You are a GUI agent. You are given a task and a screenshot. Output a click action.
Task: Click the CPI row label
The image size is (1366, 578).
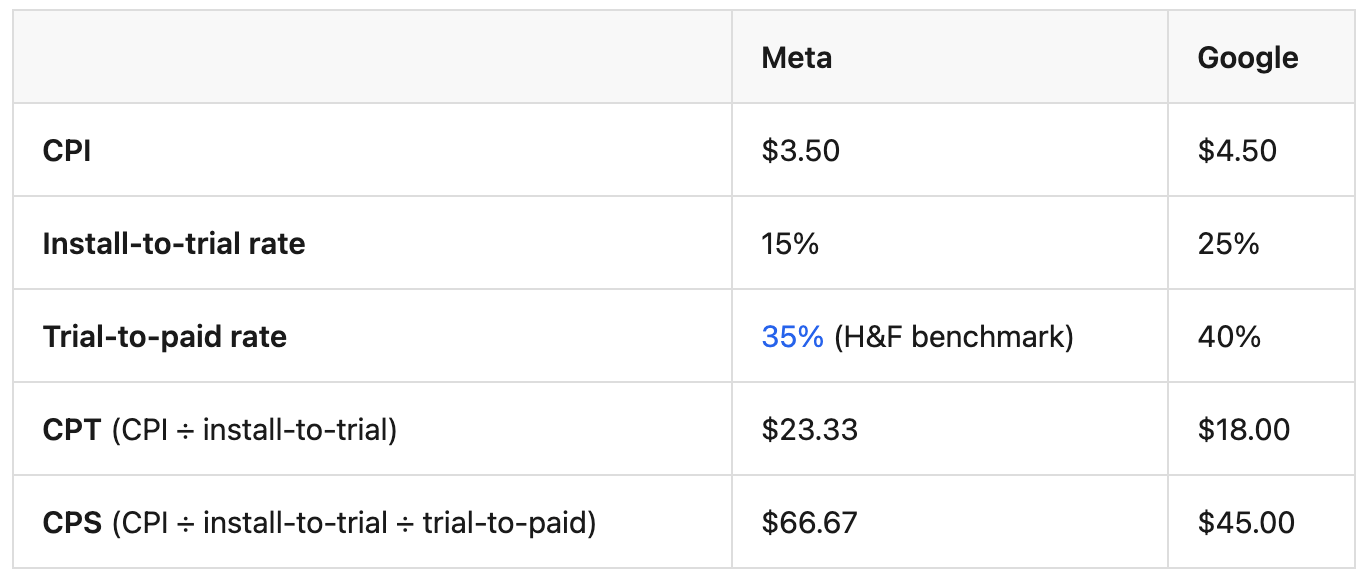coord(67,151)
